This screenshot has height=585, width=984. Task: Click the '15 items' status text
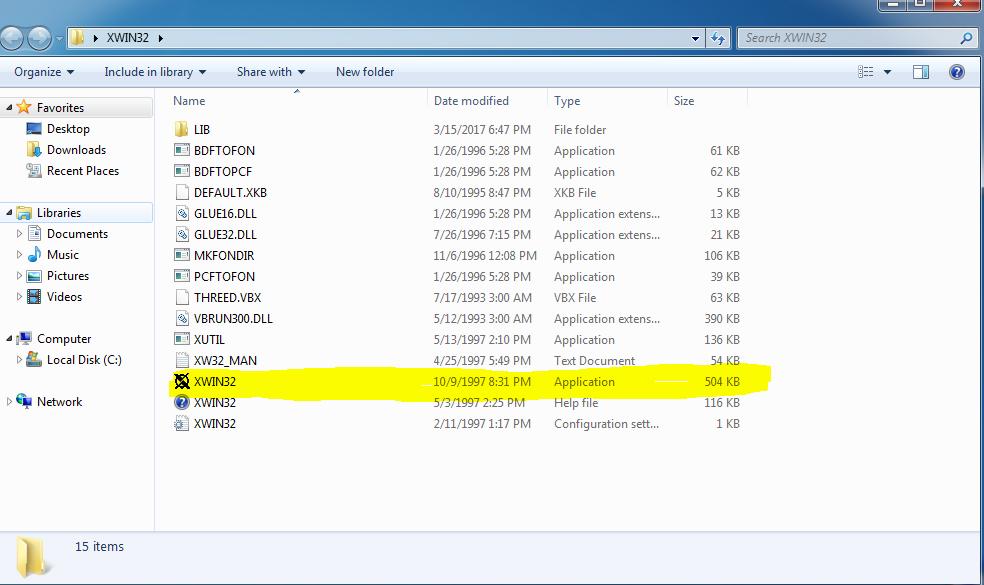(99, 547)
